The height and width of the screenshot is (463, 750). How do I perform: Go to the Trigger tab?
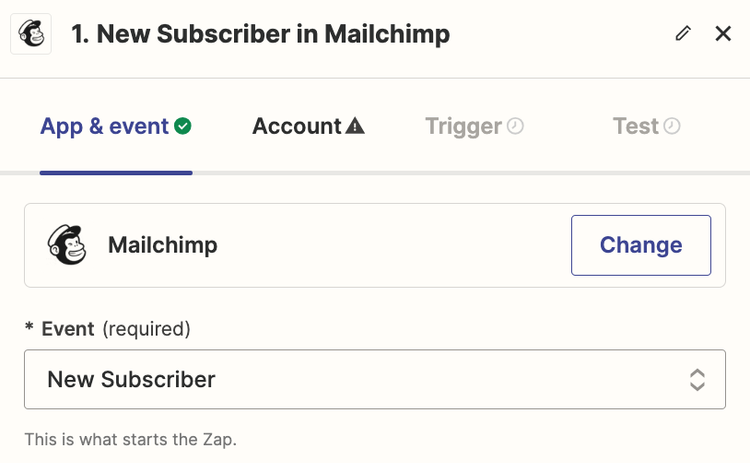coord(463,126)
